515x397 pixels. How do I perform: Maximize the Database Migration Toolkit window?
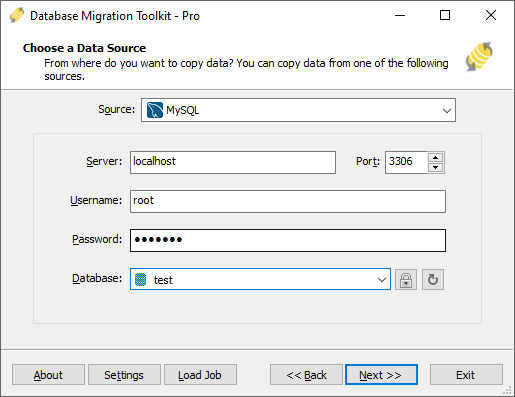(x=445, y=15)
